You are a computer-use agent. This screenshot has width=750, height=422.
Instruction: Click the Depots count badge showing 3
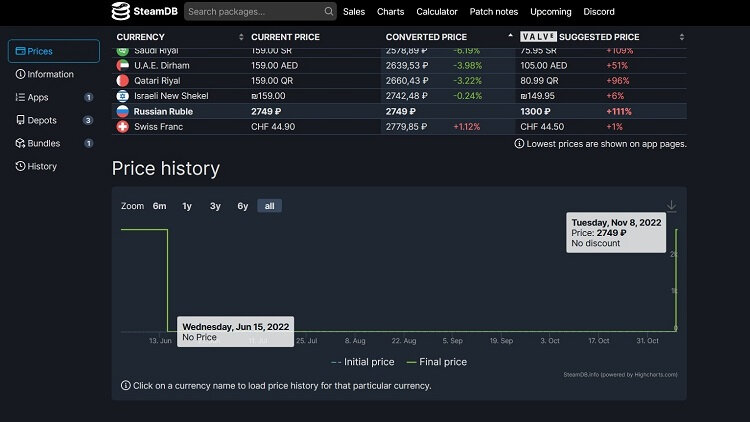point(88,120)
